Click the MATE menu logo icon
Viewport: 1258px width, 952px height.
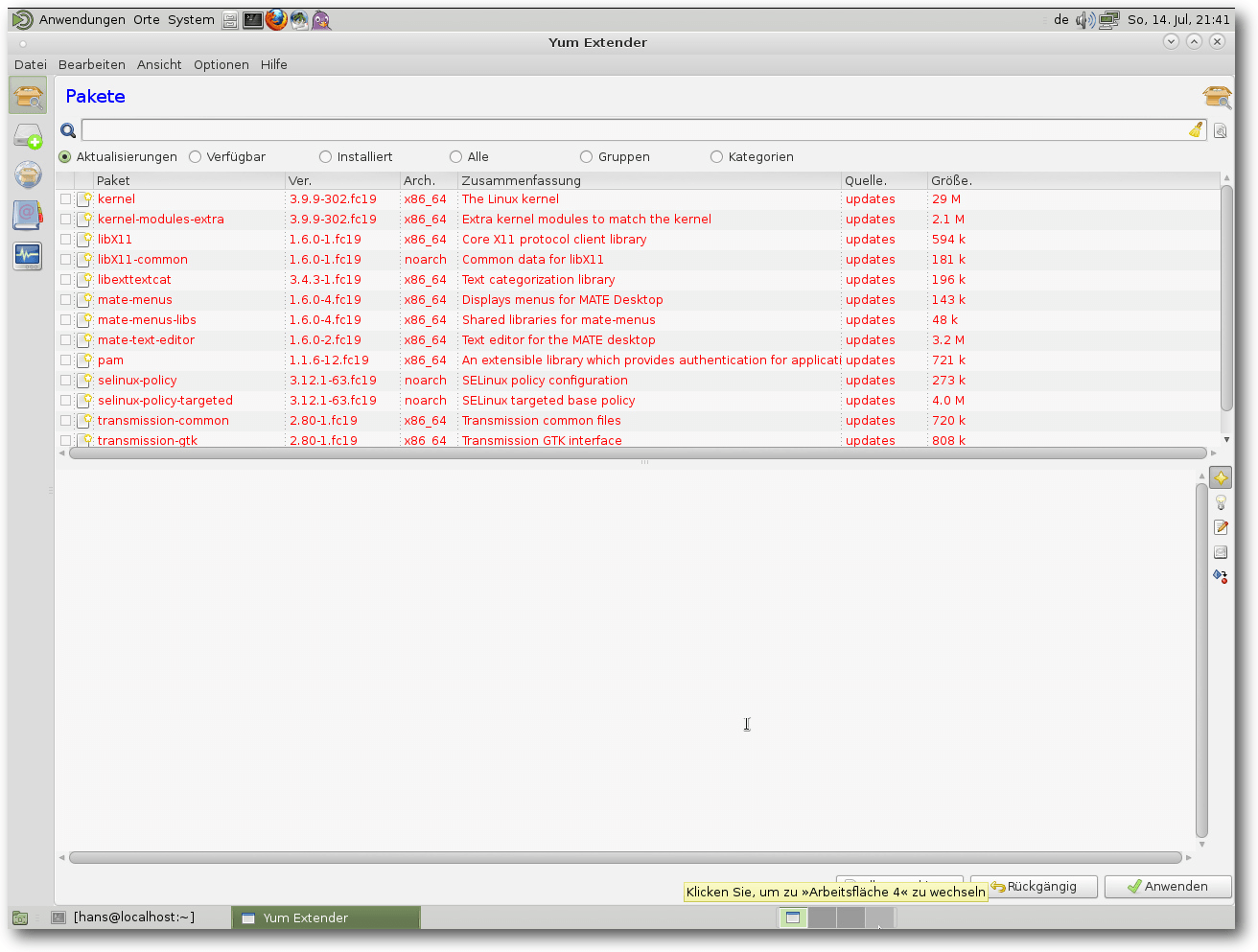pyautogui.click(x=22, y=20)
